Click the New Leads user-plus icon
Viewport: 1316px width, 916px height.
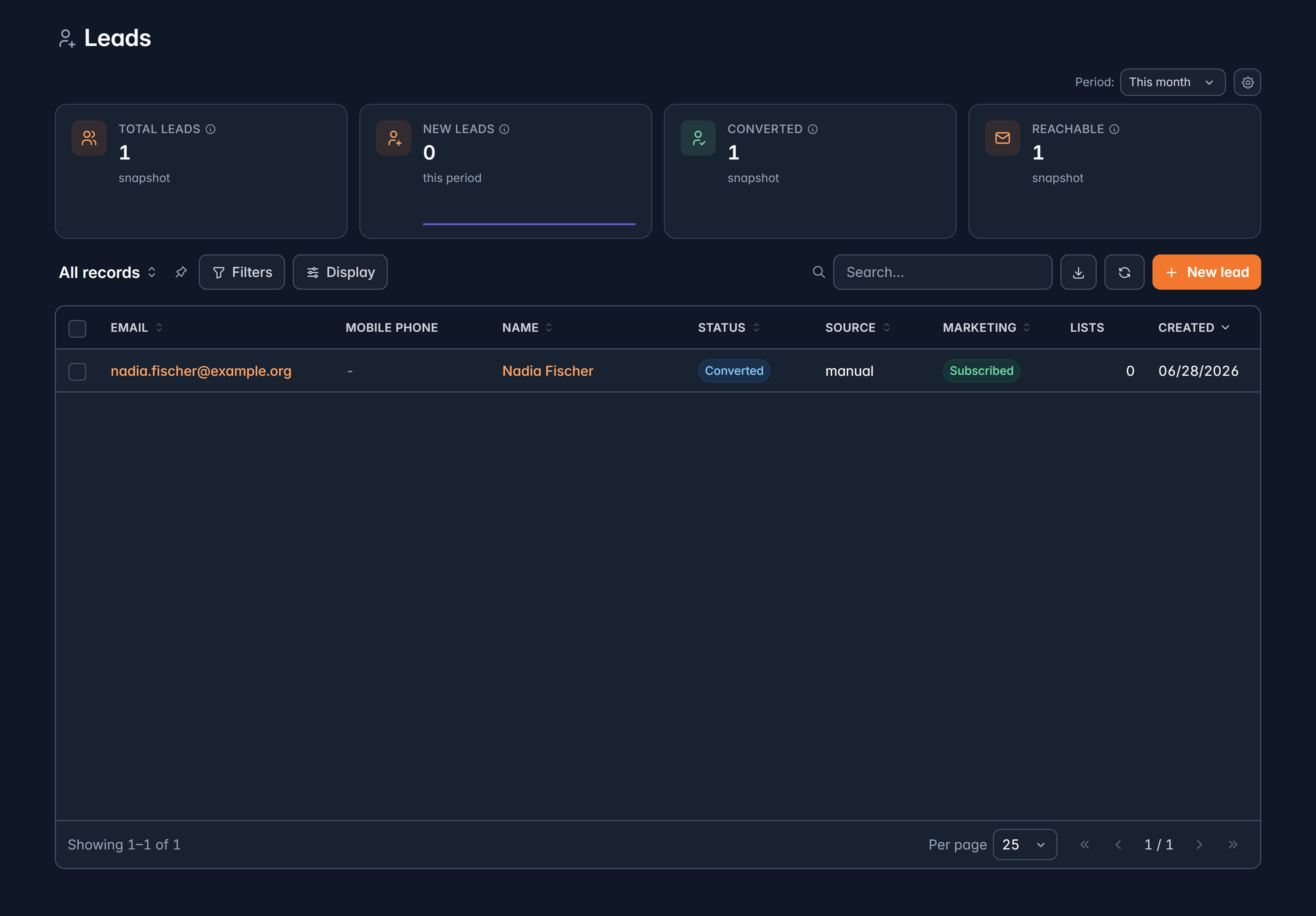click(394, 138)
